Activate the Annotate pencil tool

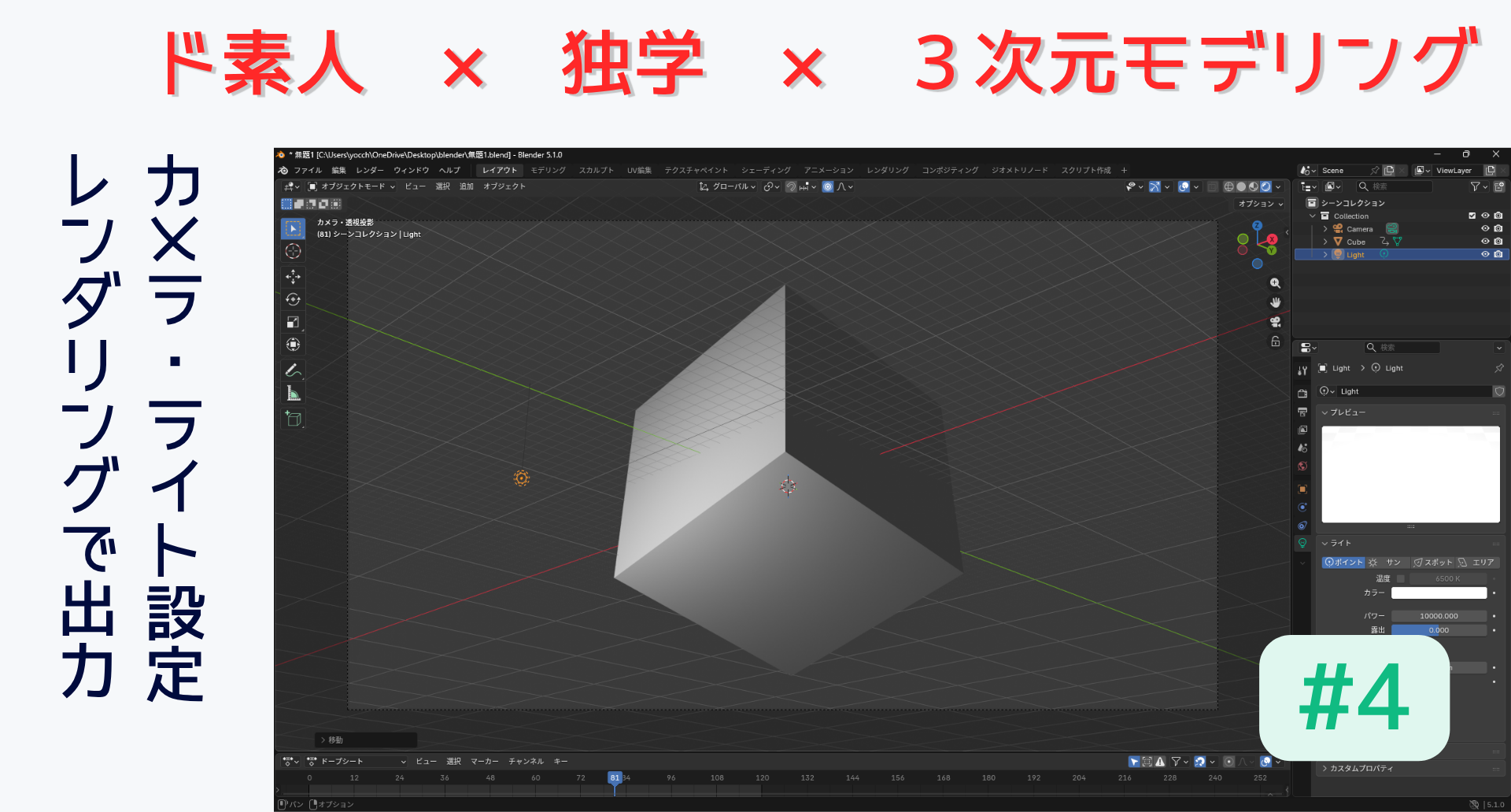click(293, 370)
